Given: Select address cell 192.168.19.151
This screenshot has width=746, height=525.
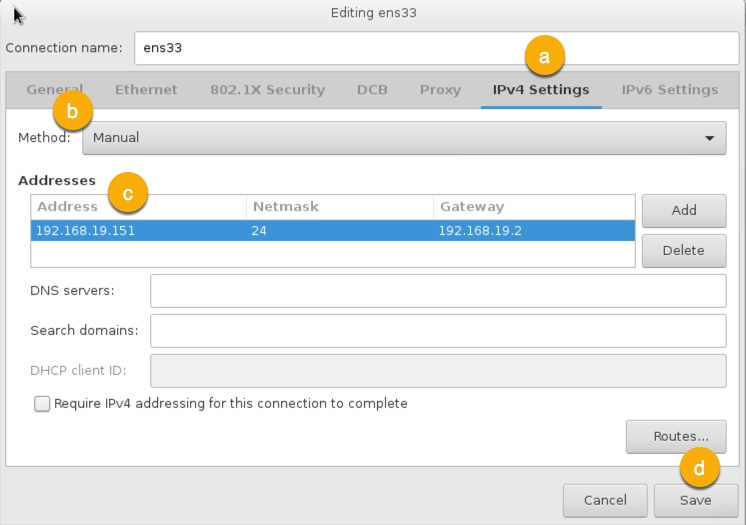Looking at the screenshot, I should [138, 231].
